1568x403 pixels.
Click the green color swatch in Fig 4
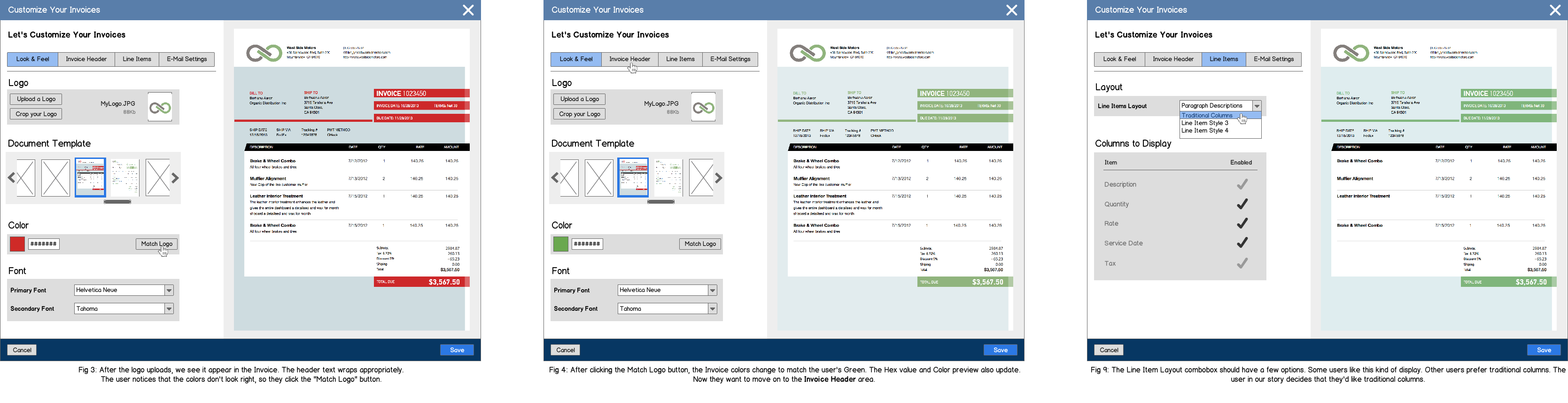(561, 245)
